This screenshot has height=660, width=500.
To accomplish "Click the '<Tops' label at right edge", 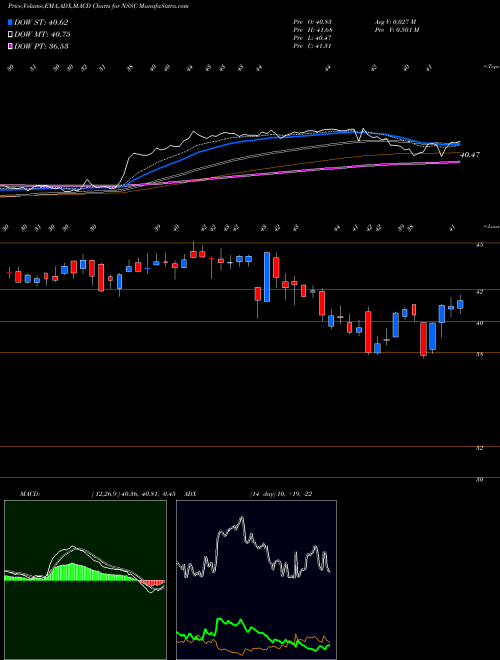I will (x=491, y=67).
